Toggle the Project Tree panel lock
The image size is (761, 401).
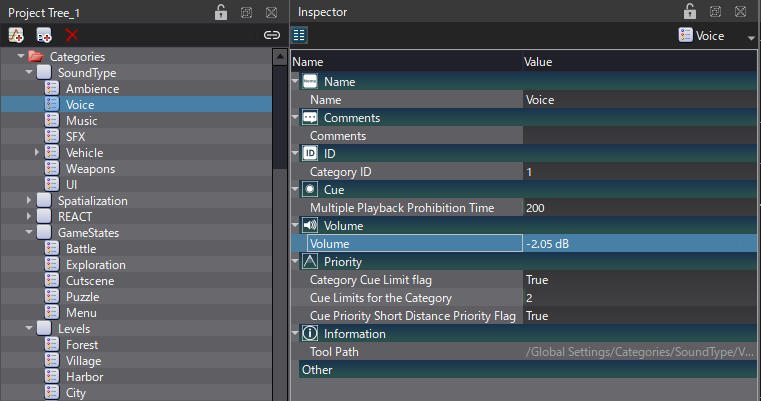[221, 12]
